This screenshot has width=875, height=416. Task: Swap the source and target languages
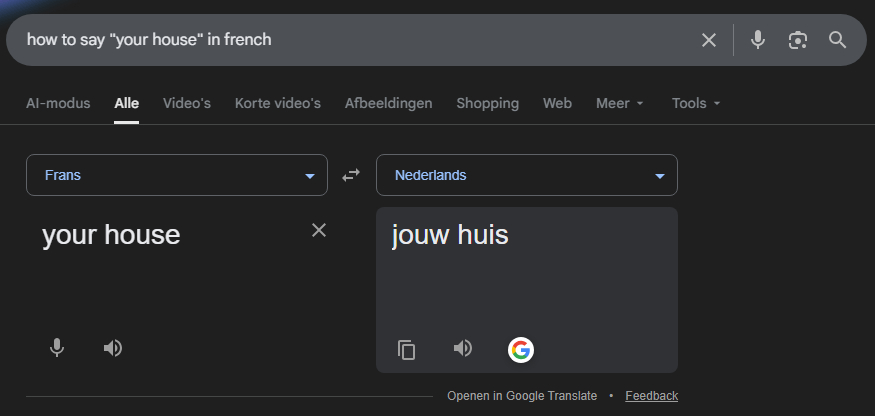351,175
